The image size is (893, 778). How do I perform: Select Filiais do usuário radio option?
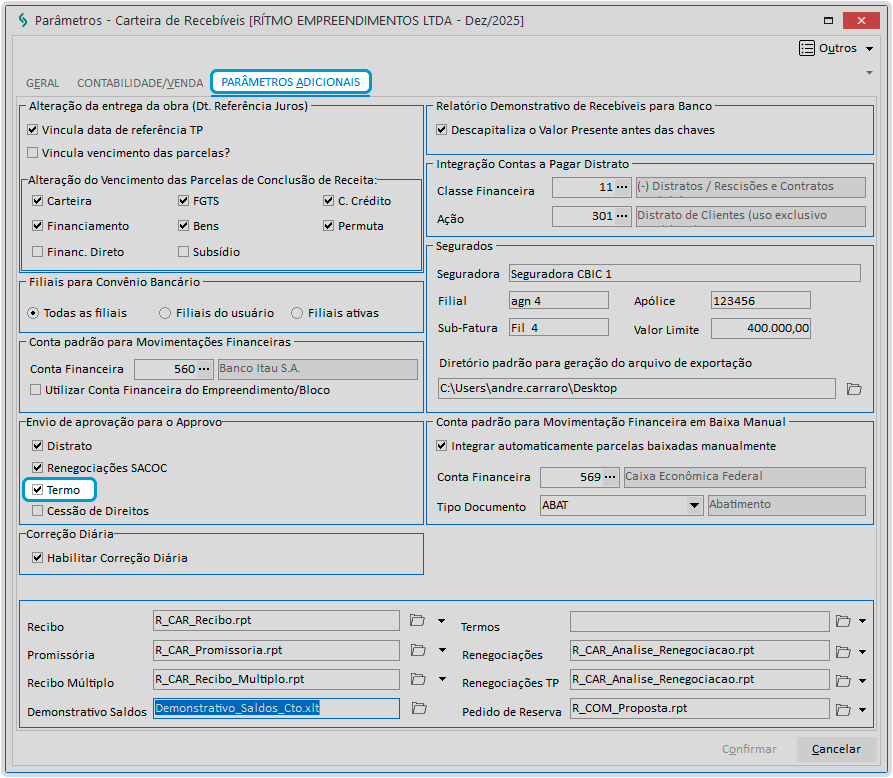pos(165,313)
